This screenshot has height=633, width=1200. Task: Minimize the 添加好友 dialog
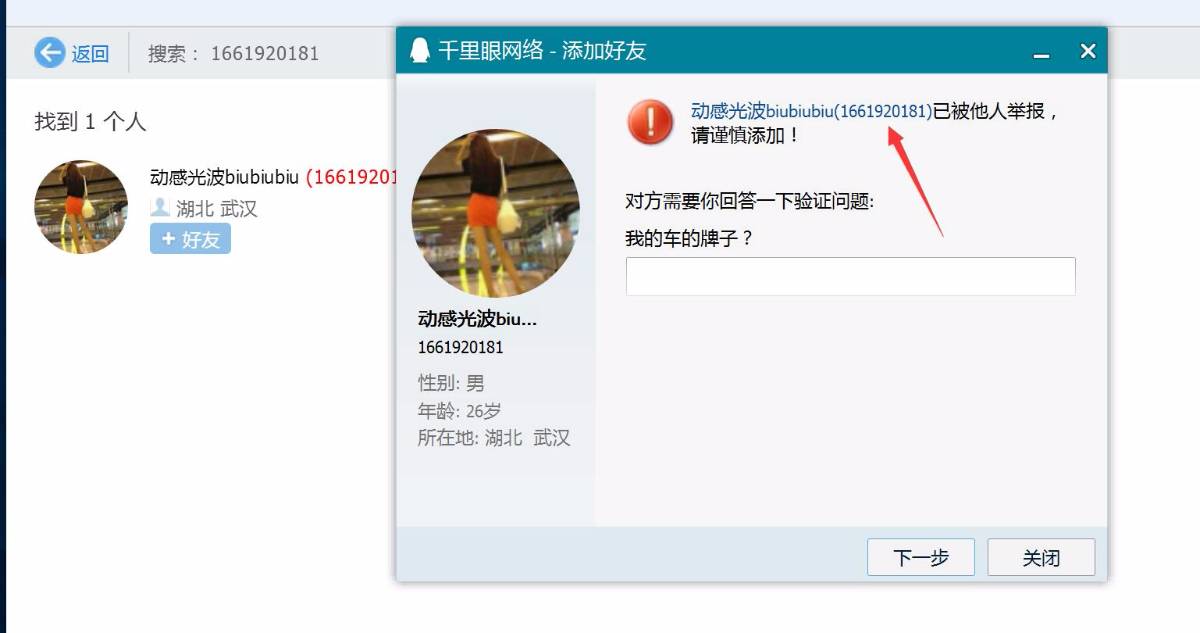pyautogui.click(x=1041, y=52)
